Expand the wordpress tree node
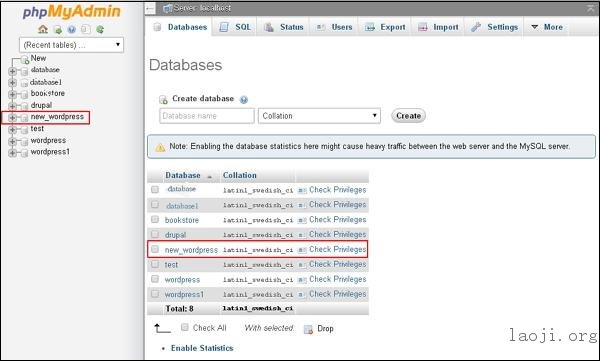 12,142
